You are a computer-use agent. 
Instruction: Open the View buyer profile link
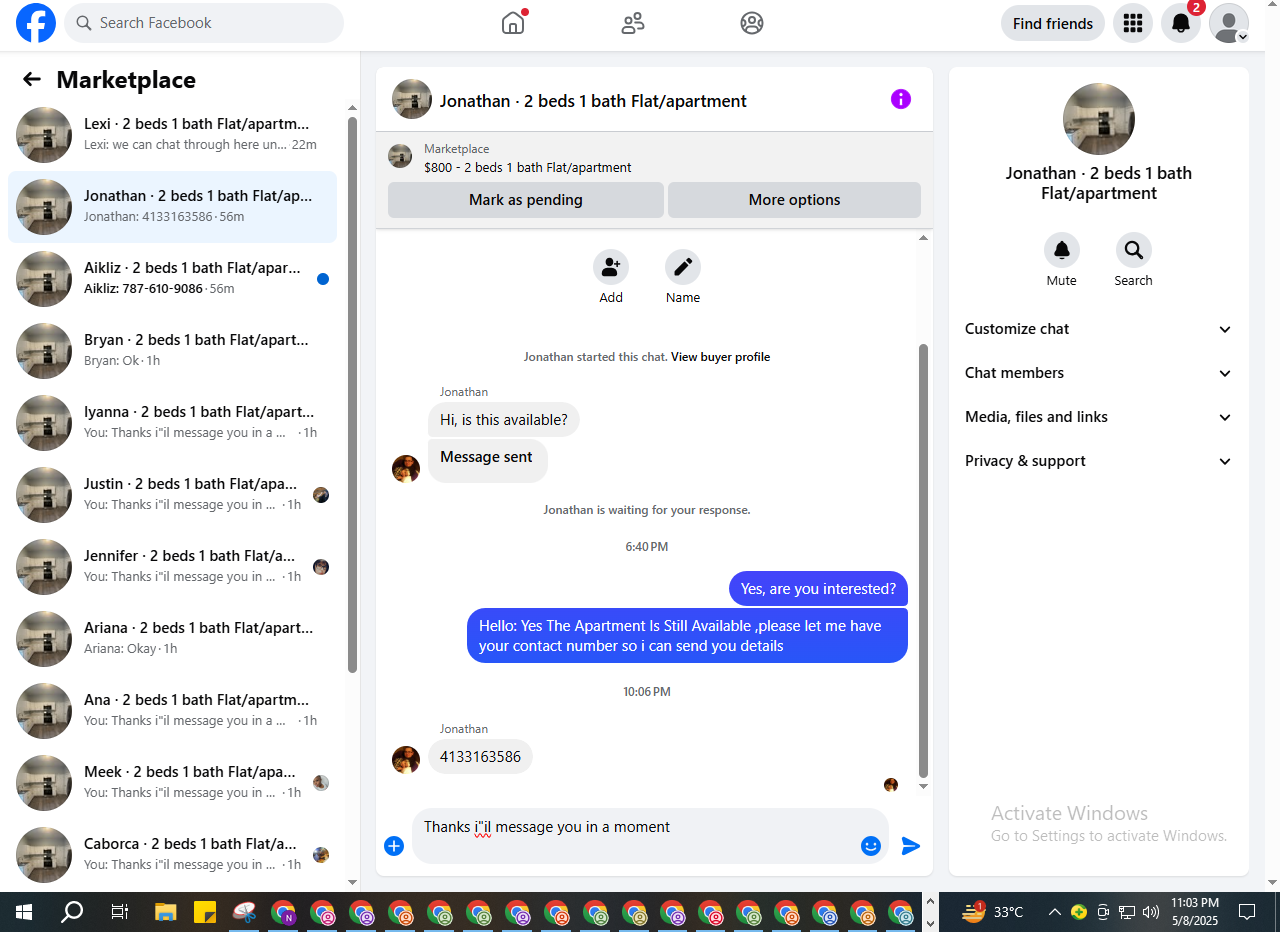click(x=720, y=357)
